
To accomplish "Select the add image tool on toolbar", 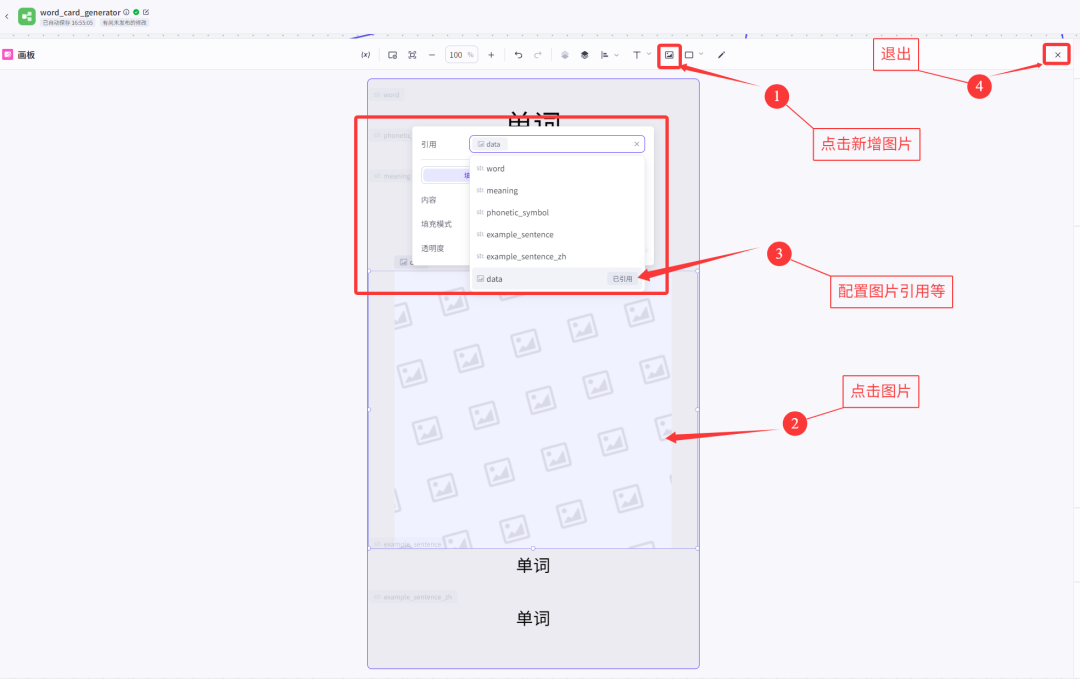I will pyautogui.click(x=670, y=55).
